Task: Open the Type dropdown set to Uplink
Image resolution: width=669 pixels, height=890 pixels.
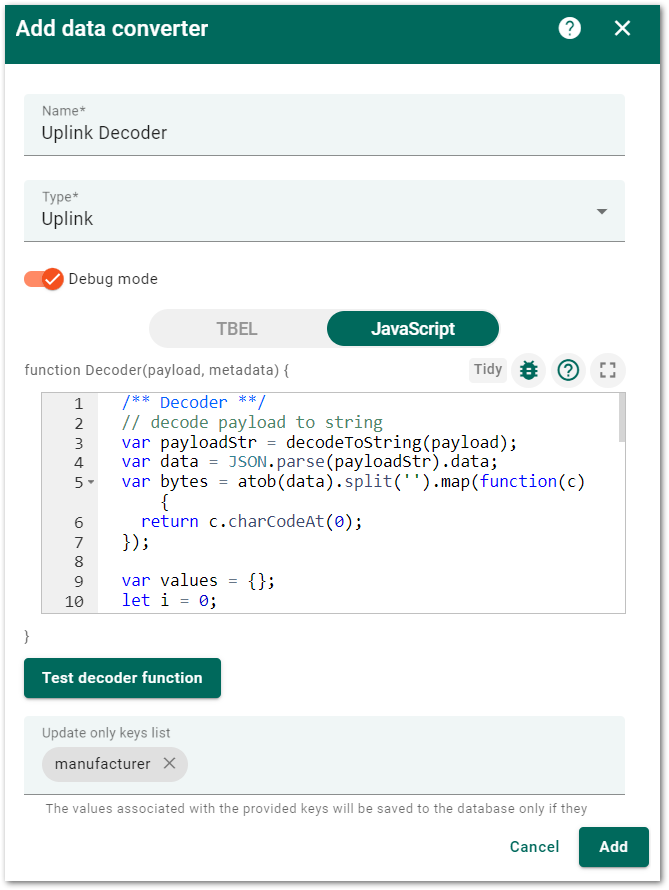Action: pyautogui.click(x=324, y=211)
